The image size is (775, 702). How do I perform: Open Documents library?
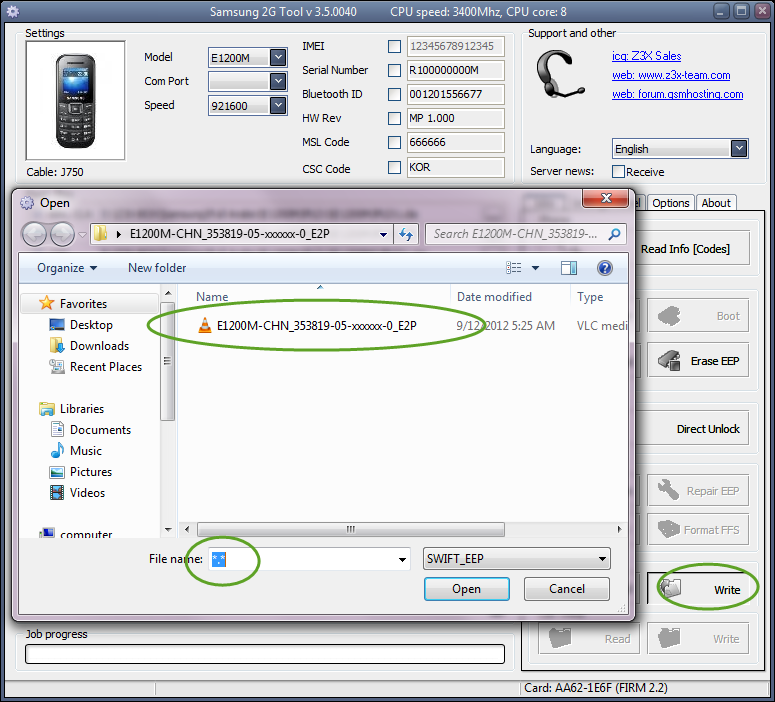tap(100, 430)
